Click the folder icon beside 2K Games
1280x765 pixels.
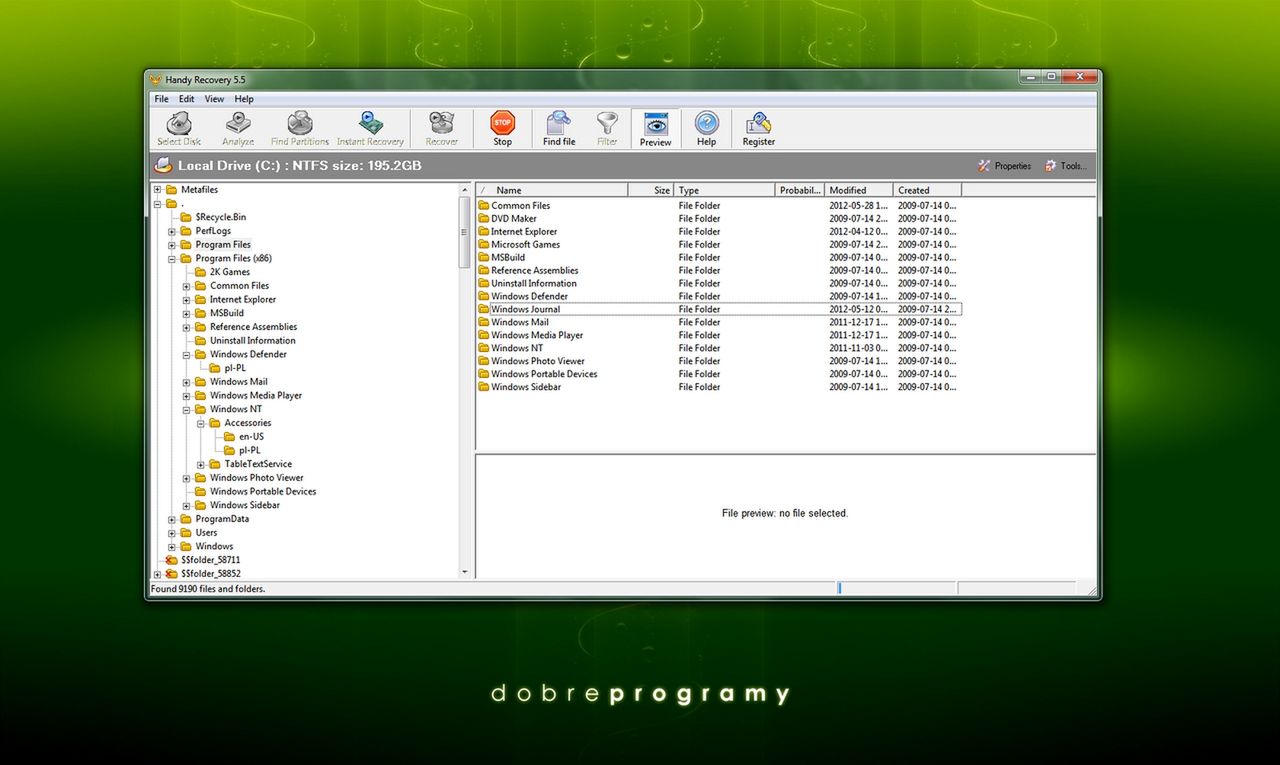[x=200, y=272]
